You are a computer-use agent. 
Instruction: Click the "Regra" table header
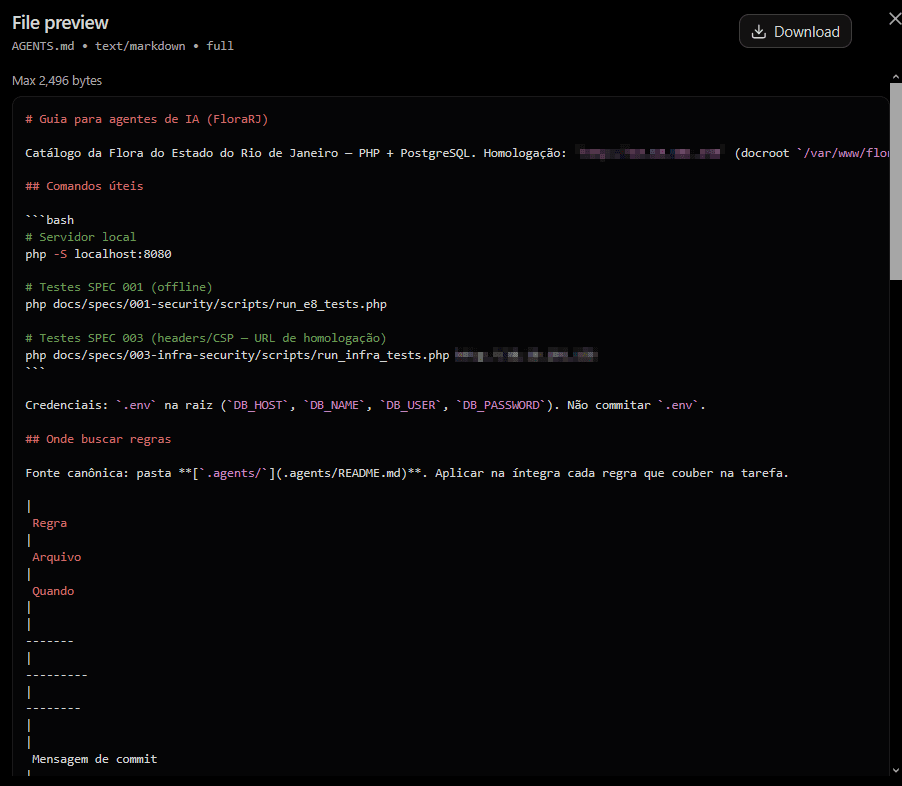[49, 524]
